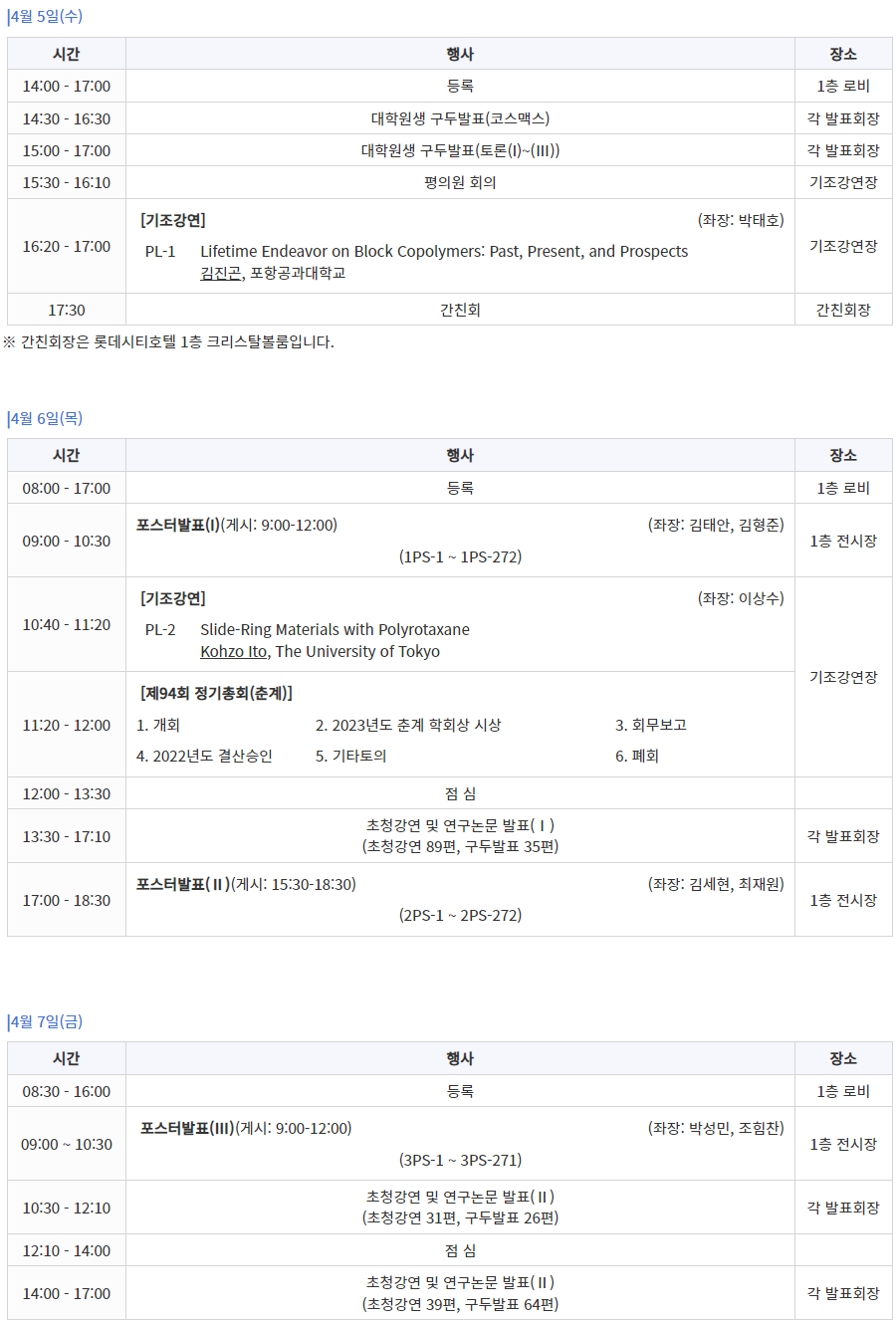Click the 포스터발표(I) session heading
The width and height of the screenshot is (896, 1323).
click(178, 525)
